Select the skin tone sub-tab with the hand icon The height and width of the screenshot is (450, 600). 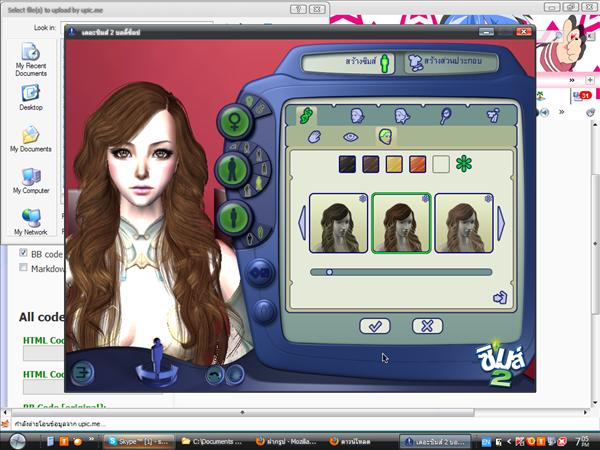click(314, 137)
